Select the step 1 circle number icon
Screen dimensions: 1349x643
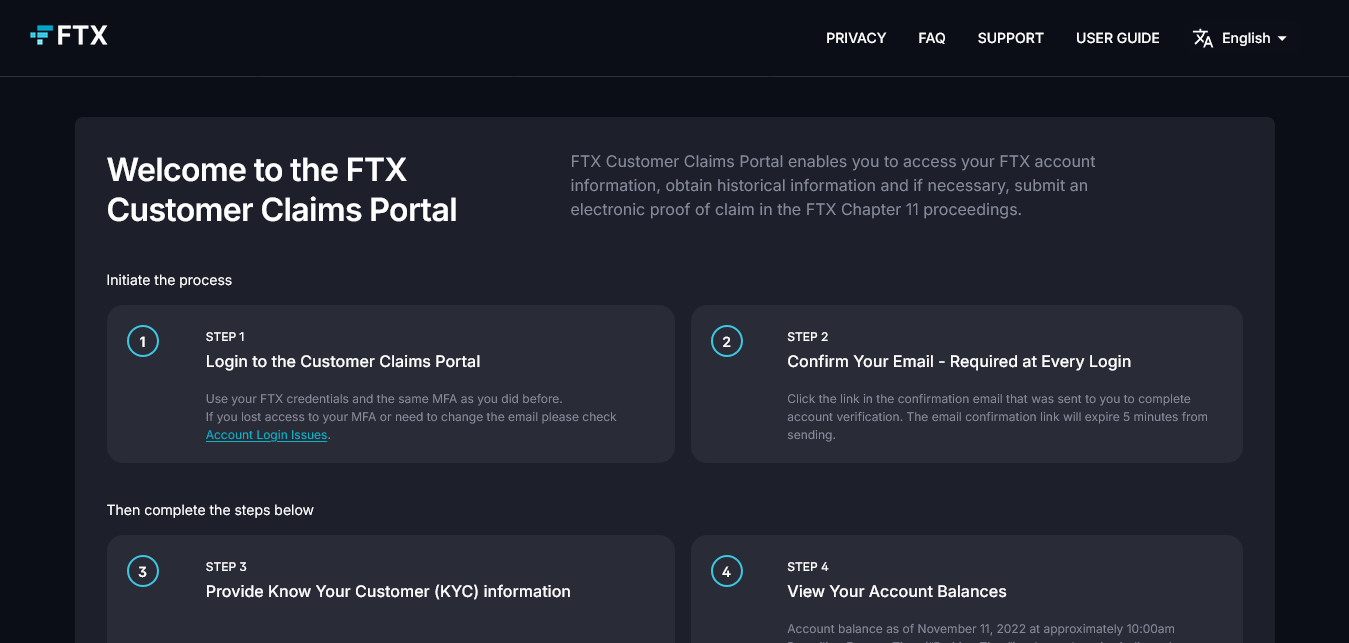pyautogui.click(x=143, y=342)
